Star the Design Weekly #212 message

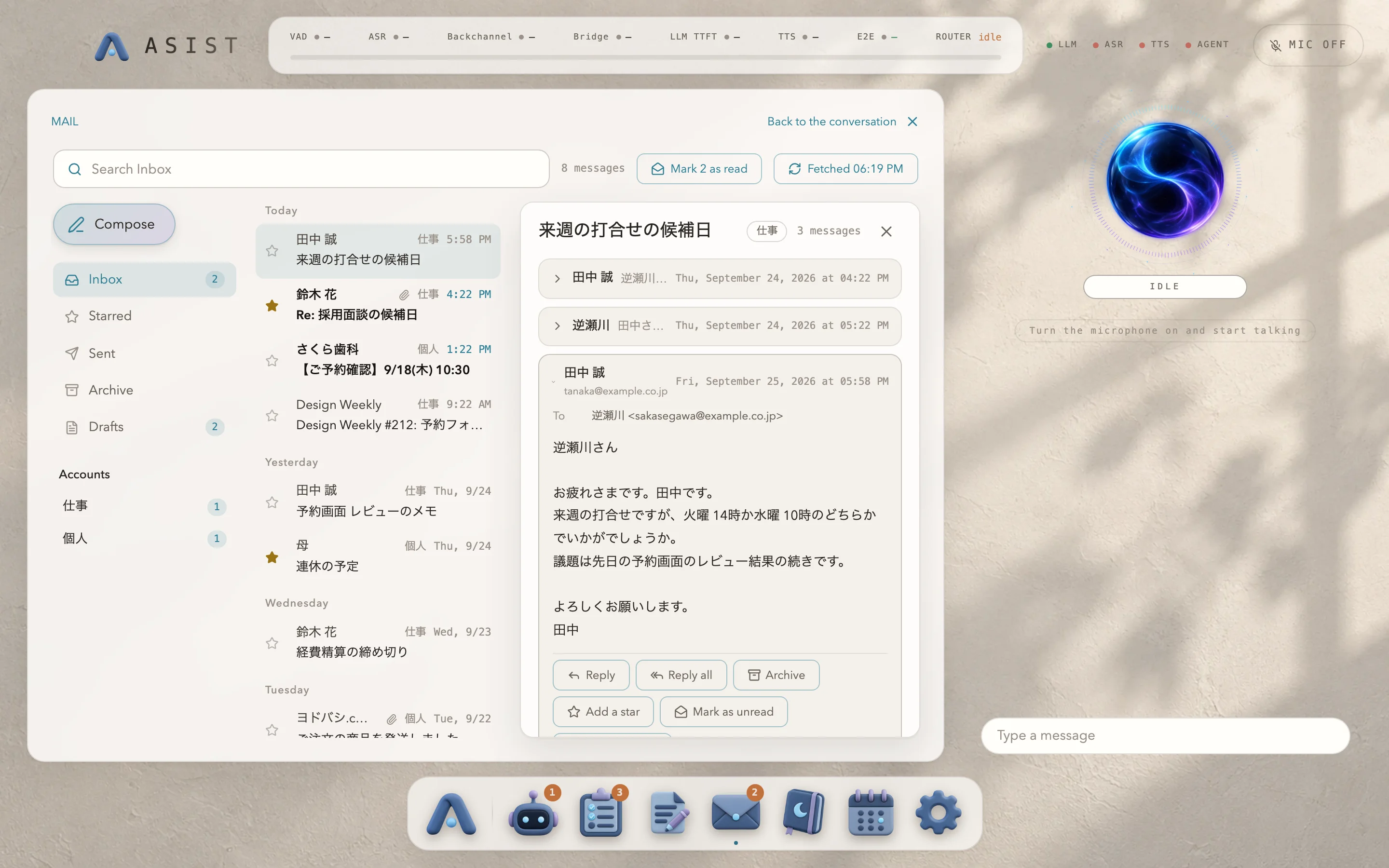[x=272, y=416]
